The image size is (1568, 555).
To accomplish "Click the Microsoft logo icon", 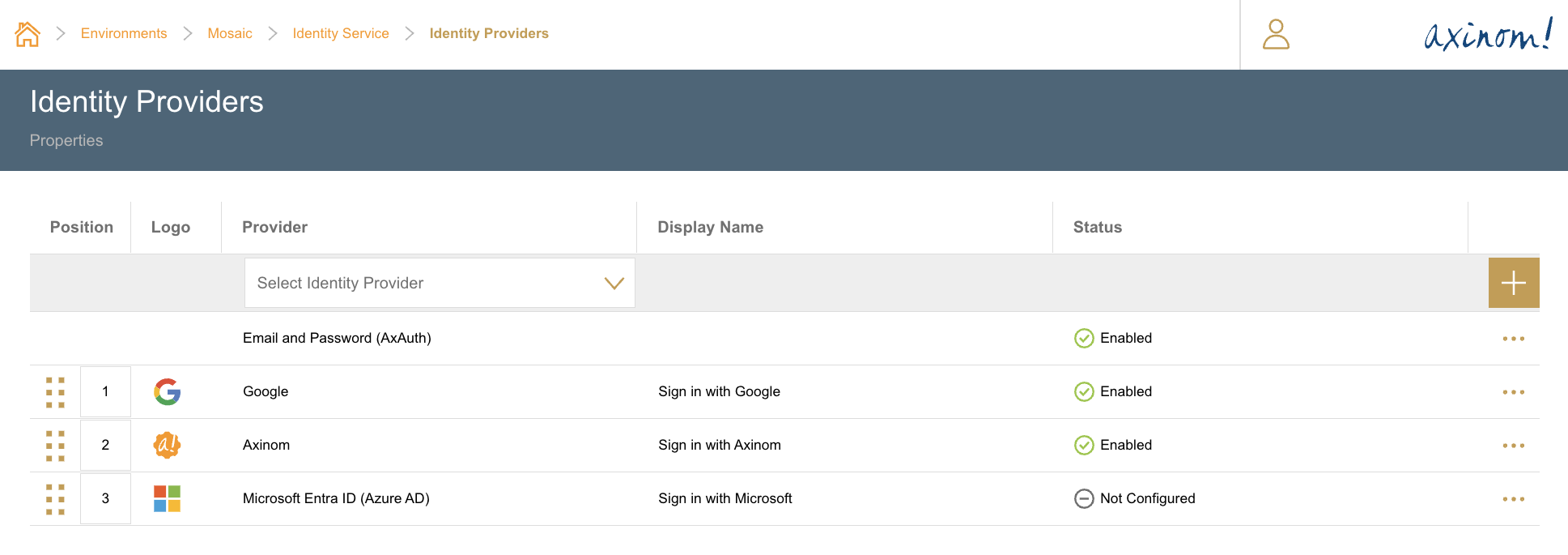I will click(167, 498).
